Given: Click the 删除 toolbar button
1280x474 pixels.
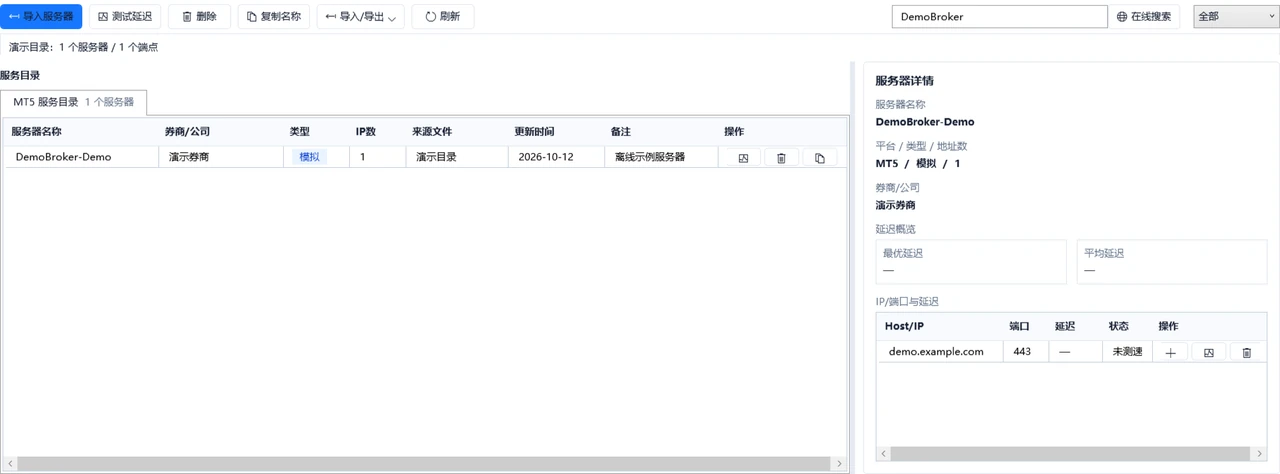Looking at the screenshot, I should pyautogui.click(x=199, y=17).
